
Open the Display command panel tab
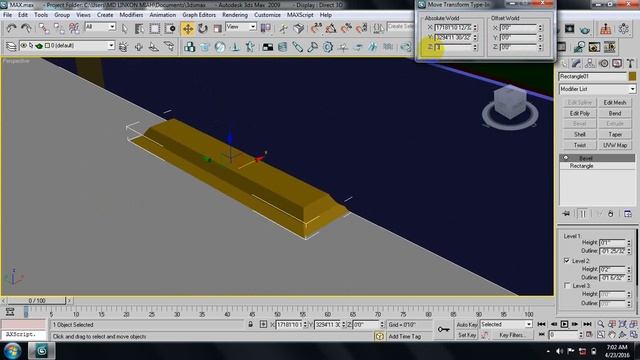[617, 63]
